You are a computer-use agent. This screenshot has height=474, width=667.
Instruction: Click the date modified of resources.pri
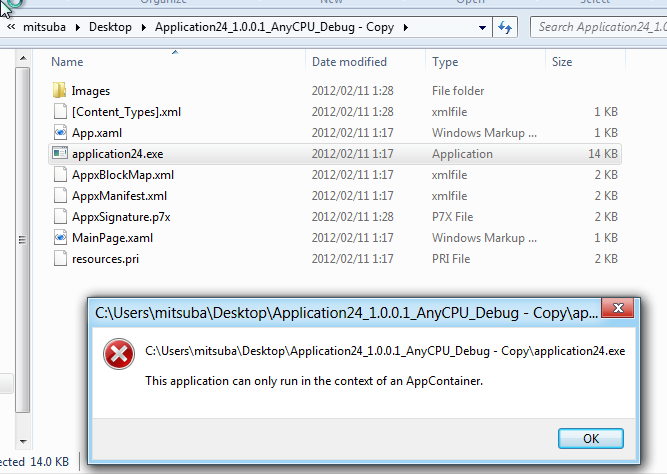tap(353, 259)
